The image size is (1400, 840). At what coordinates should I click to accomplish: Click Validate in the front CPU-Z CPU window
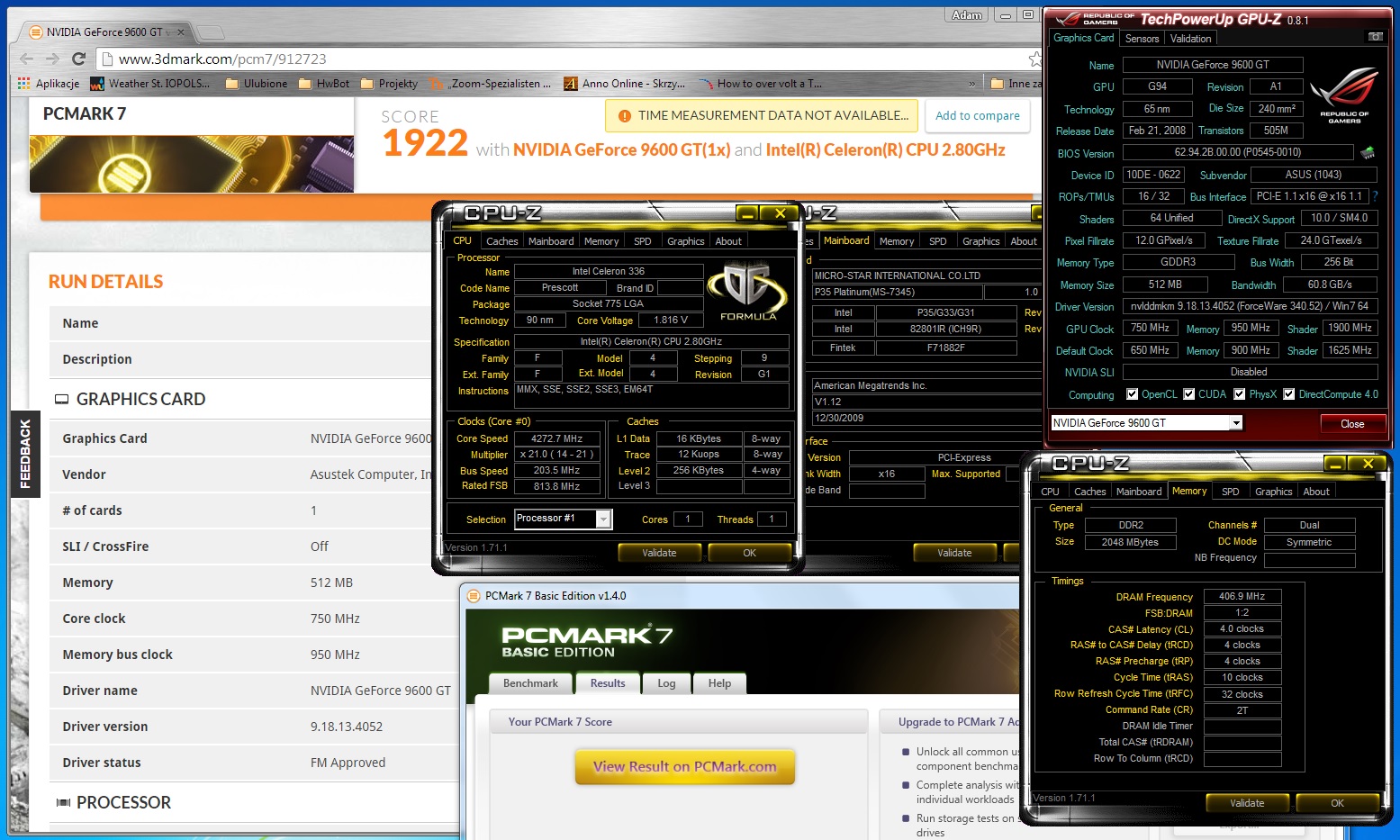pyautogui.click(x=659, y=553)
